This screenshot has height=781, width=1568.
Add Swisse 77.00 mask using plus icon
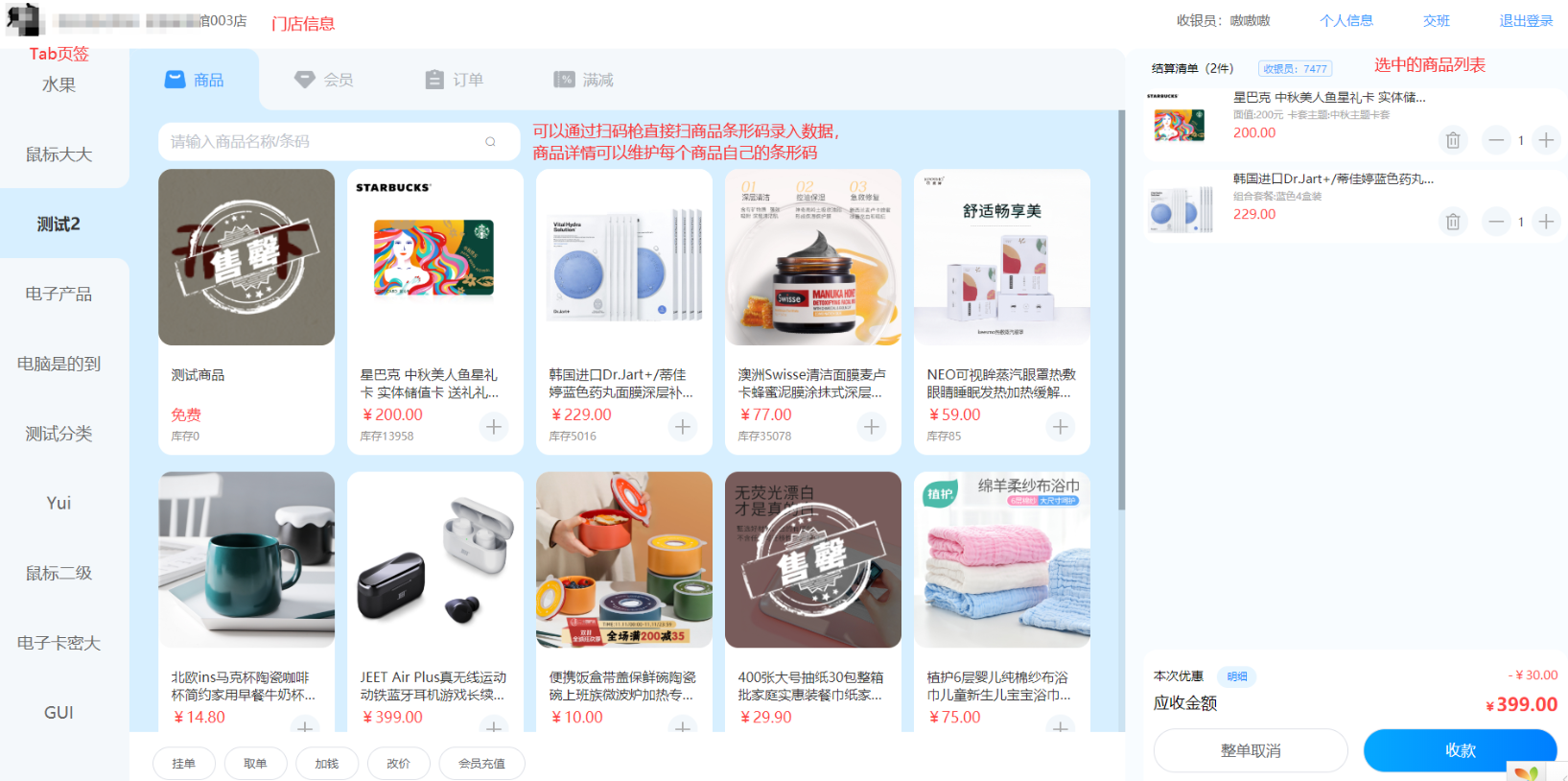(x=872, y=427)
